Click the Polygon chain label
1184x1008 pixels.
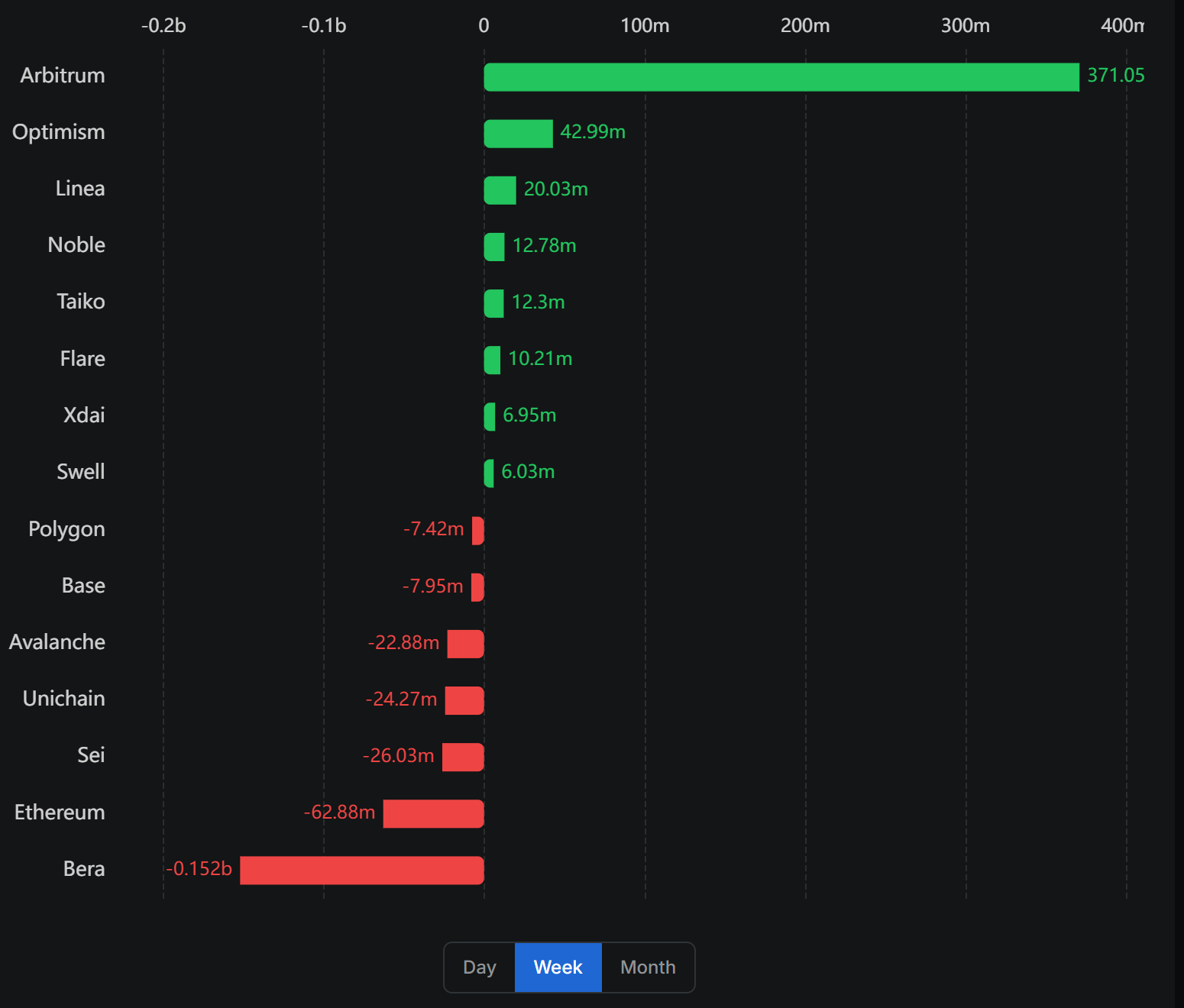click(x=67, y=529)
